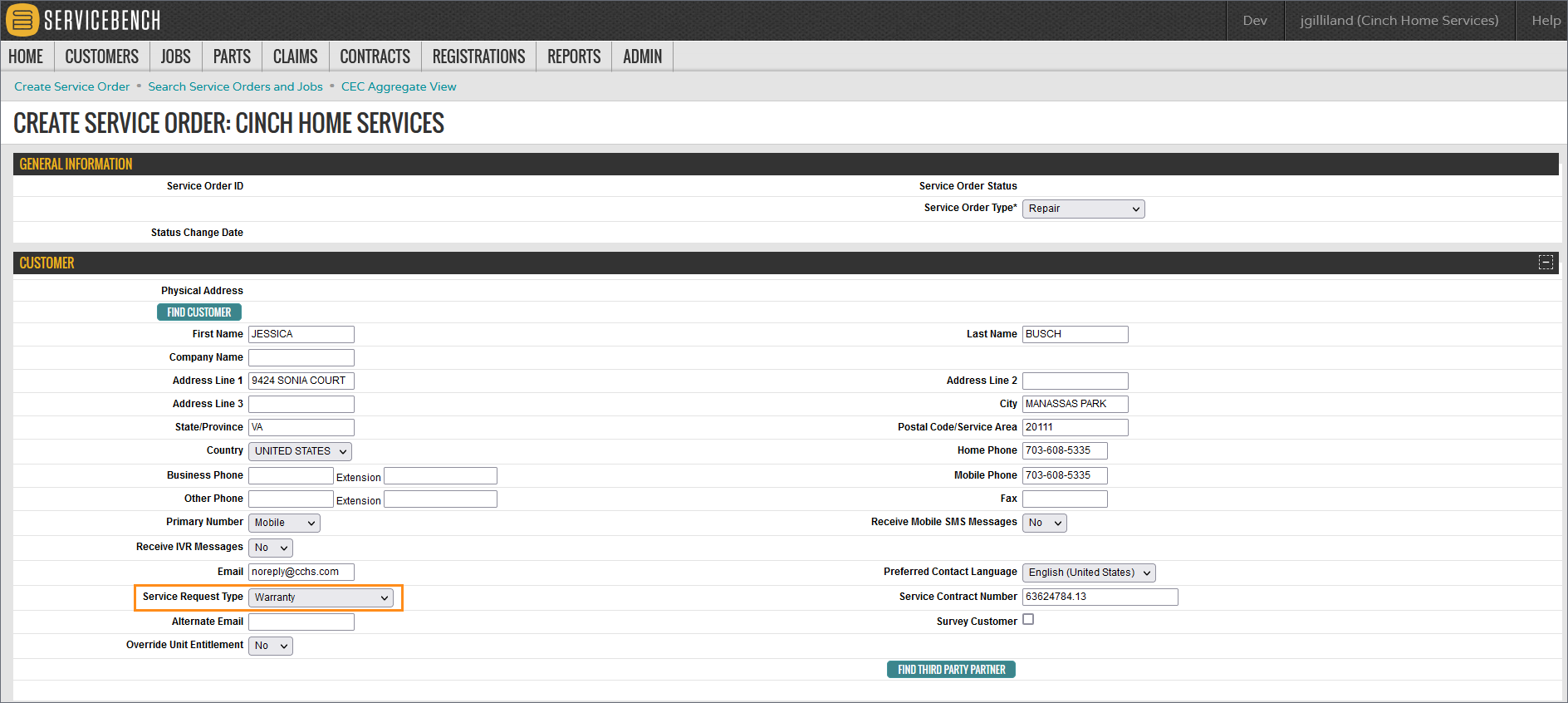1568x703 pixels.
Task: Open the Customers menu
Action: 102,57
